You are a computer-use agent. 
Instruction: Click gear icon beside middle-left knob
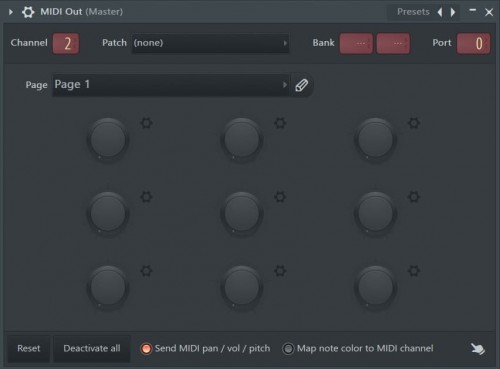(x=146, y=197)
